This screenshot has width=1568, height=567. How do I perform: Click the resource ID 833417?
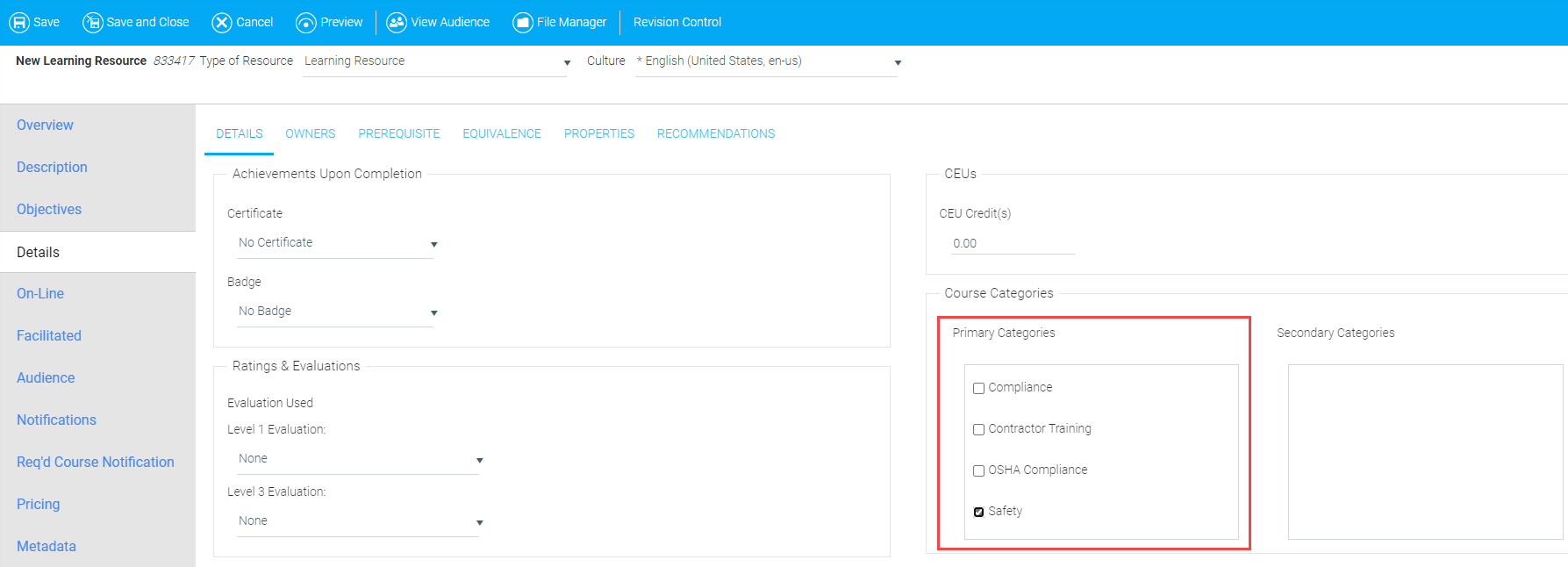pos(174,61)
